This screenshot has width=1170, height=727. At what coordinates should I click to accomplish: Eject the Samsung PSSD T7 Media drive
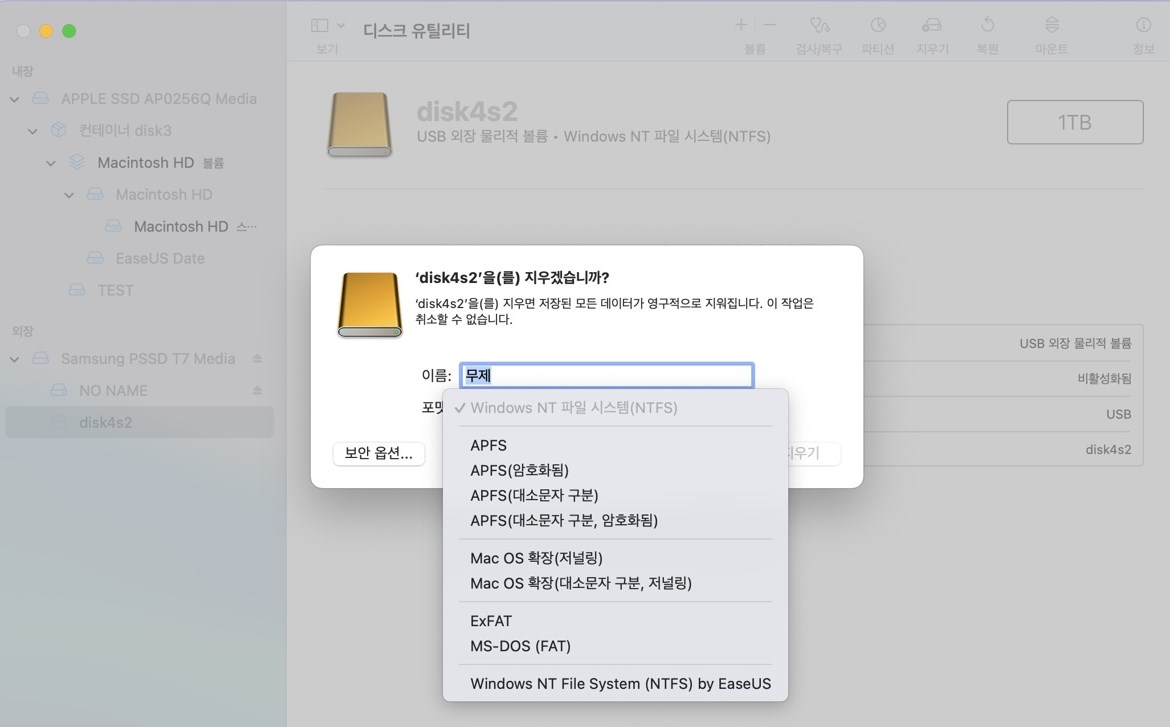(x=257, y=358)
